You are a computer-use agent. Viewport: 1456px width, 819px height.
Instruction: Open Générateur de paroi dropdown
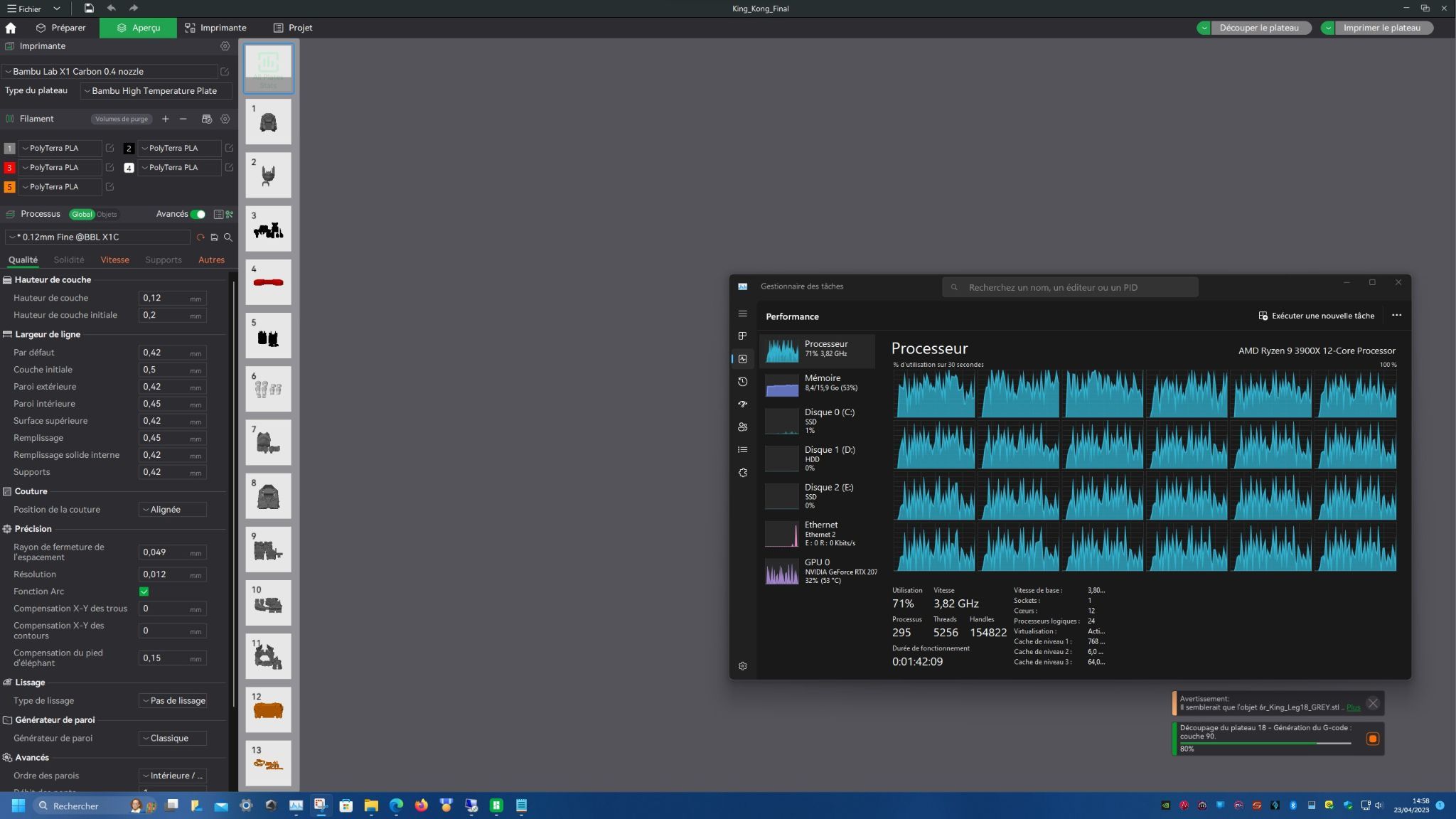pos(172,739)
